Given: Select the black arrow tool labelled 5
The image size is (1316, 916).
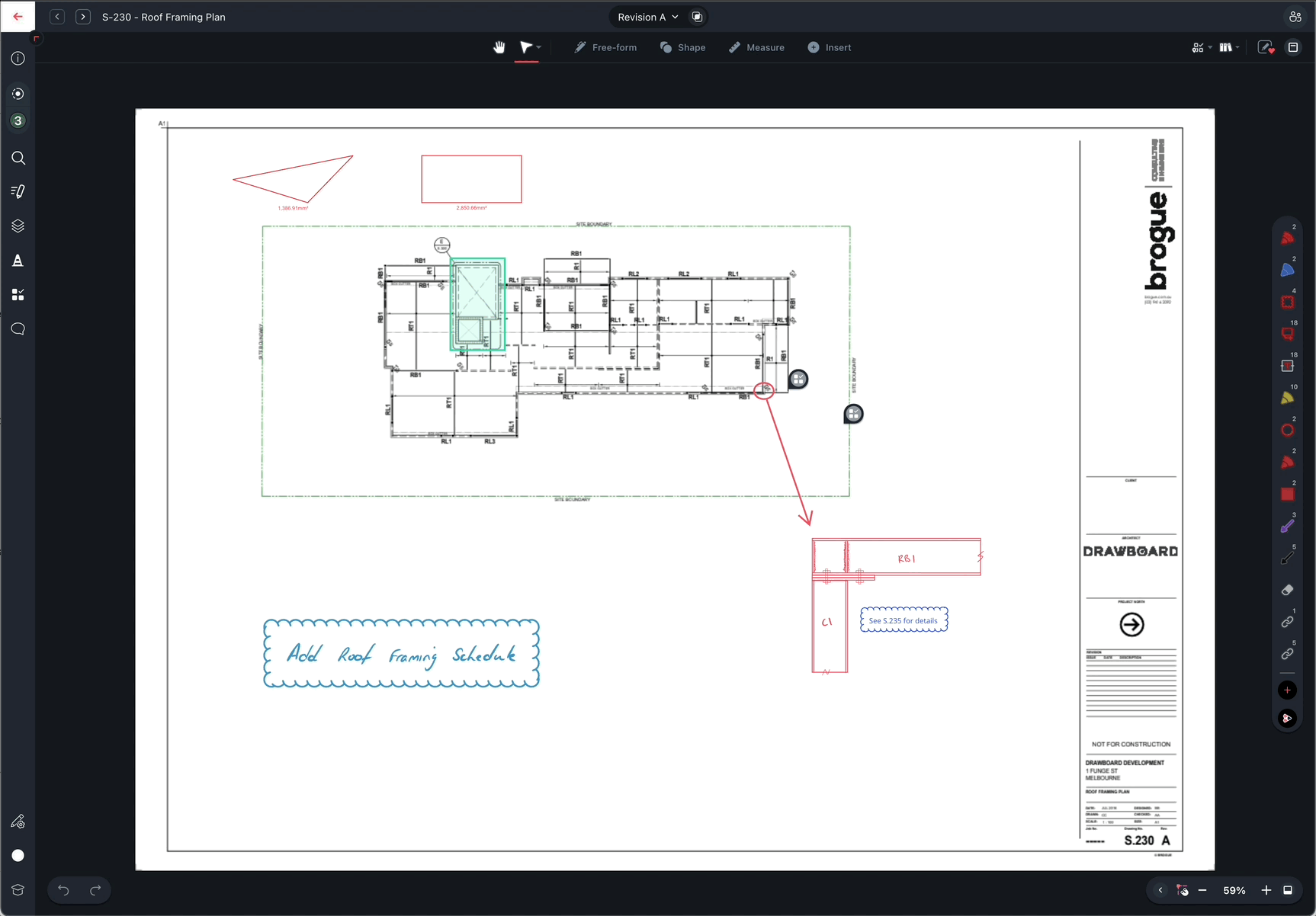Looking at the screenshot, I should 1287,558.
